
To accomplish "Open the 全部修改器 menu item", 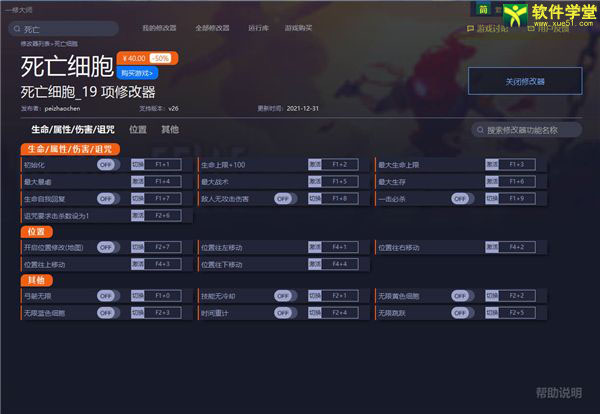I will point(212,28).
